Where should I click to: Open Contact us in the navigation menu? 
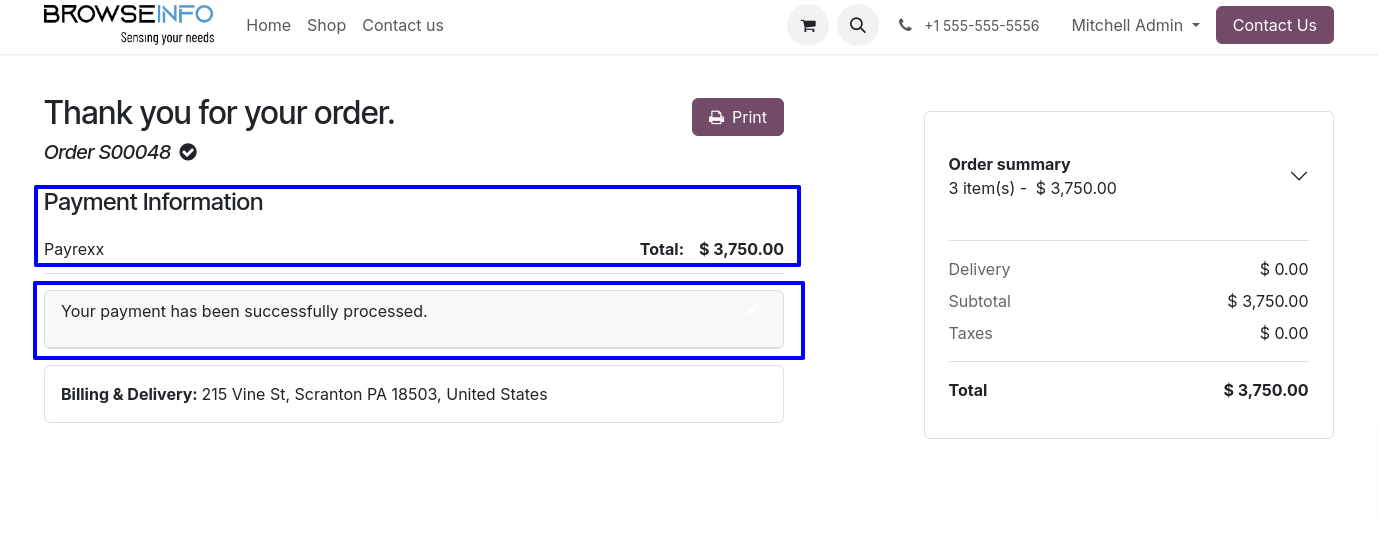click(x=403, y=26)
